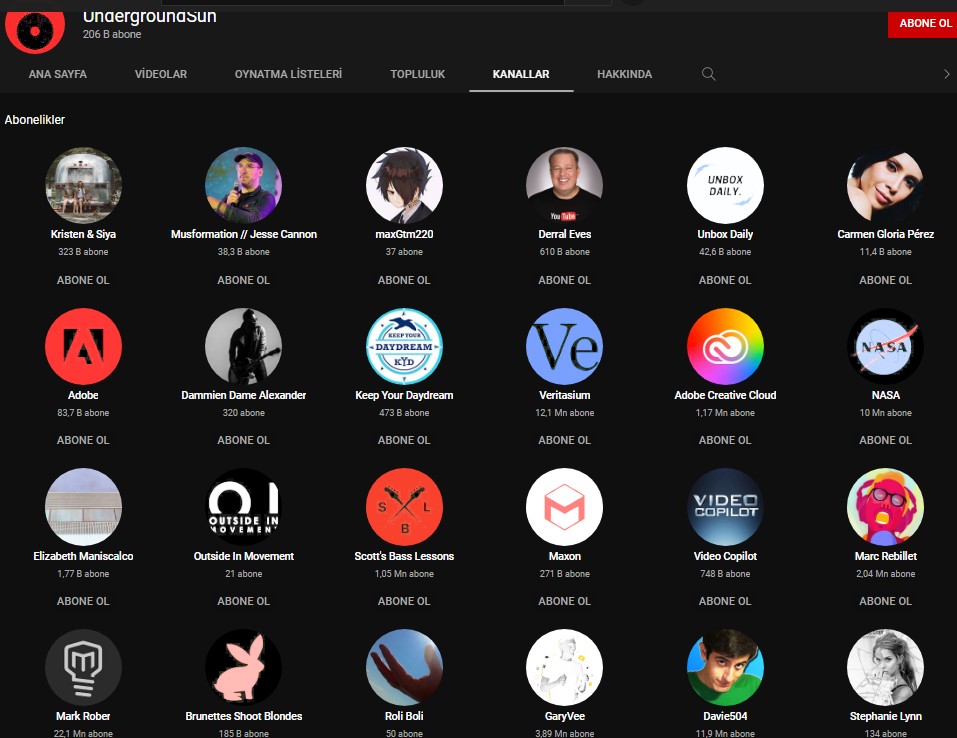957x738 pixels.
Task: Subscribe to UndergroundSun with red ABONE OL
Action: [924, 24]
